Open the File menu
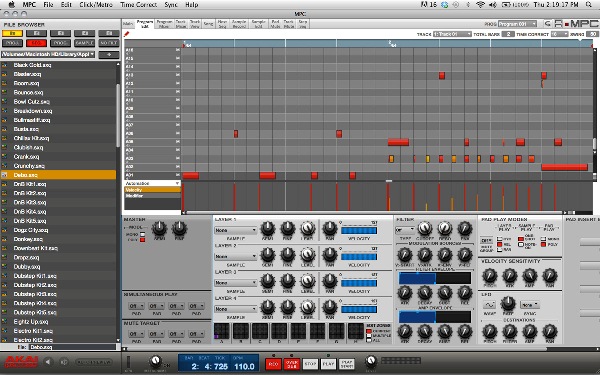The width and height of the screenshot is (600, 375). pos(48,5)
